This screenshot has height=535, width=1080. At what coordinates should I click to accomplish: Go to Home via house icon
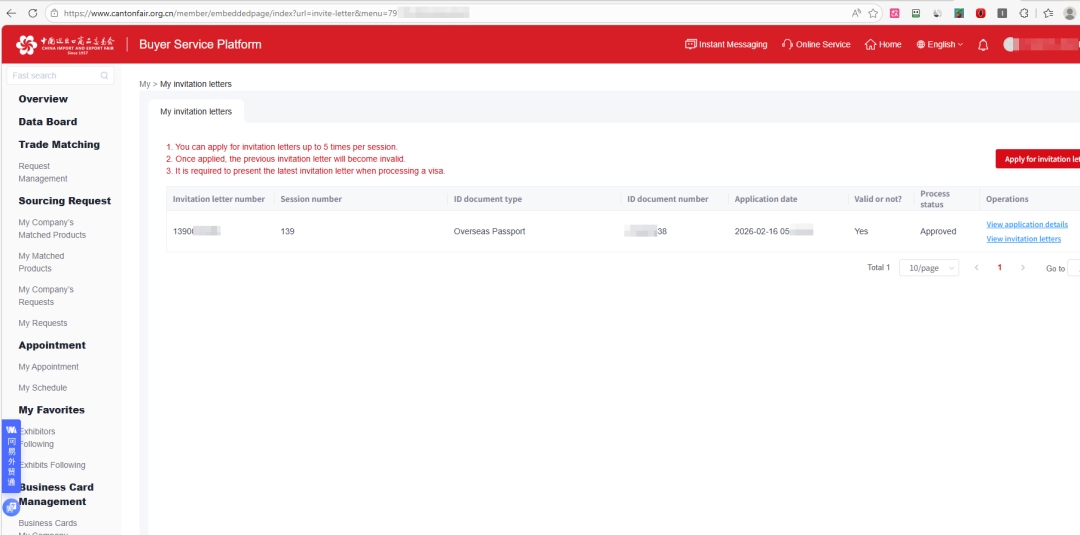883,45
